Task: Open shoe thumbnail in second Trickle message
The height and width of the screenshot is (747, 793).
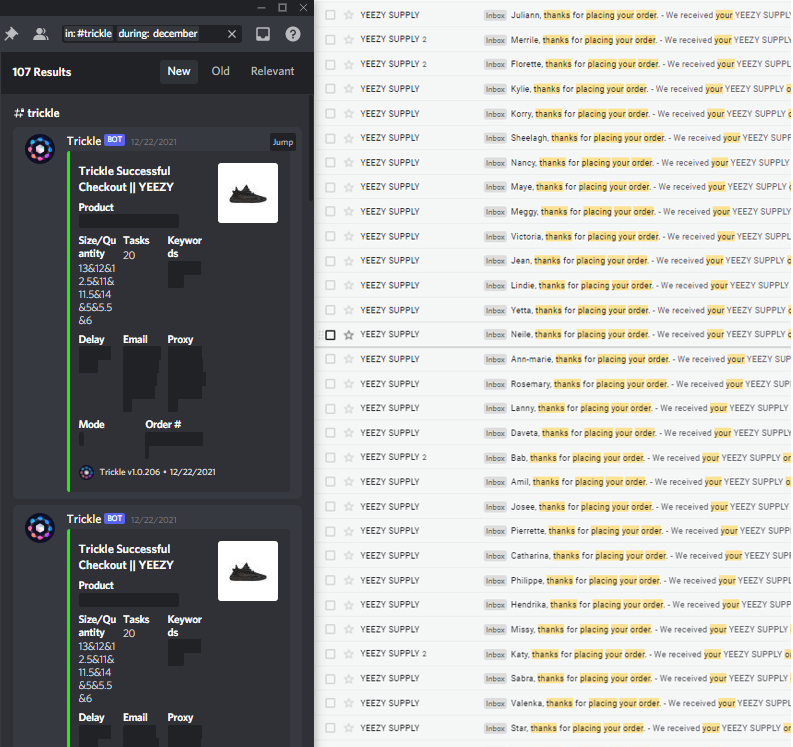Action: point(248,571)
